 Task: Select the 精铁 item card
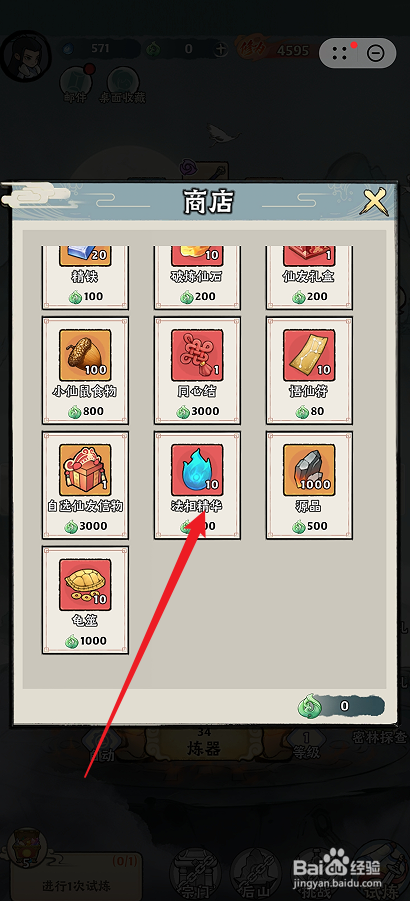pos(85,278)
